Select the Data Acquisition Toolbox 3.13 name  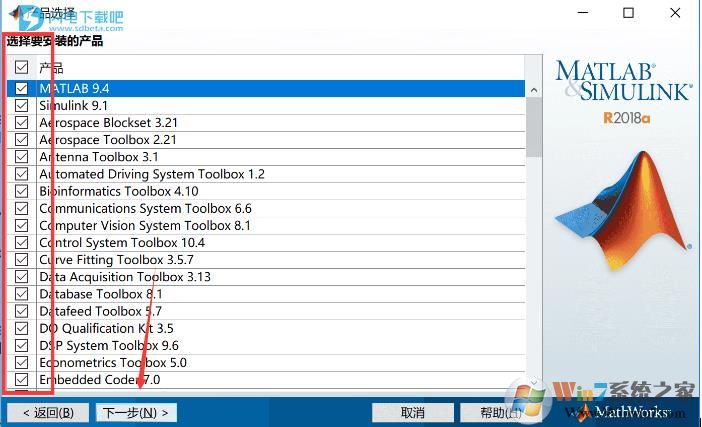pos(125,277)
